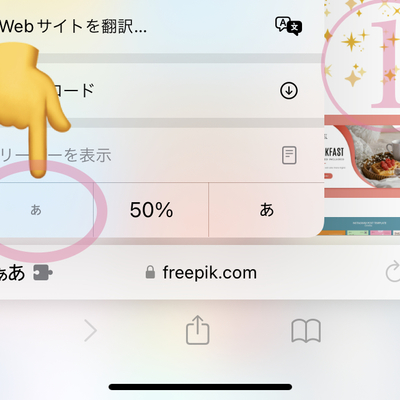Reload page with the refresh arrow
Screen dimensions: 400x400
(x=393, y=272)
